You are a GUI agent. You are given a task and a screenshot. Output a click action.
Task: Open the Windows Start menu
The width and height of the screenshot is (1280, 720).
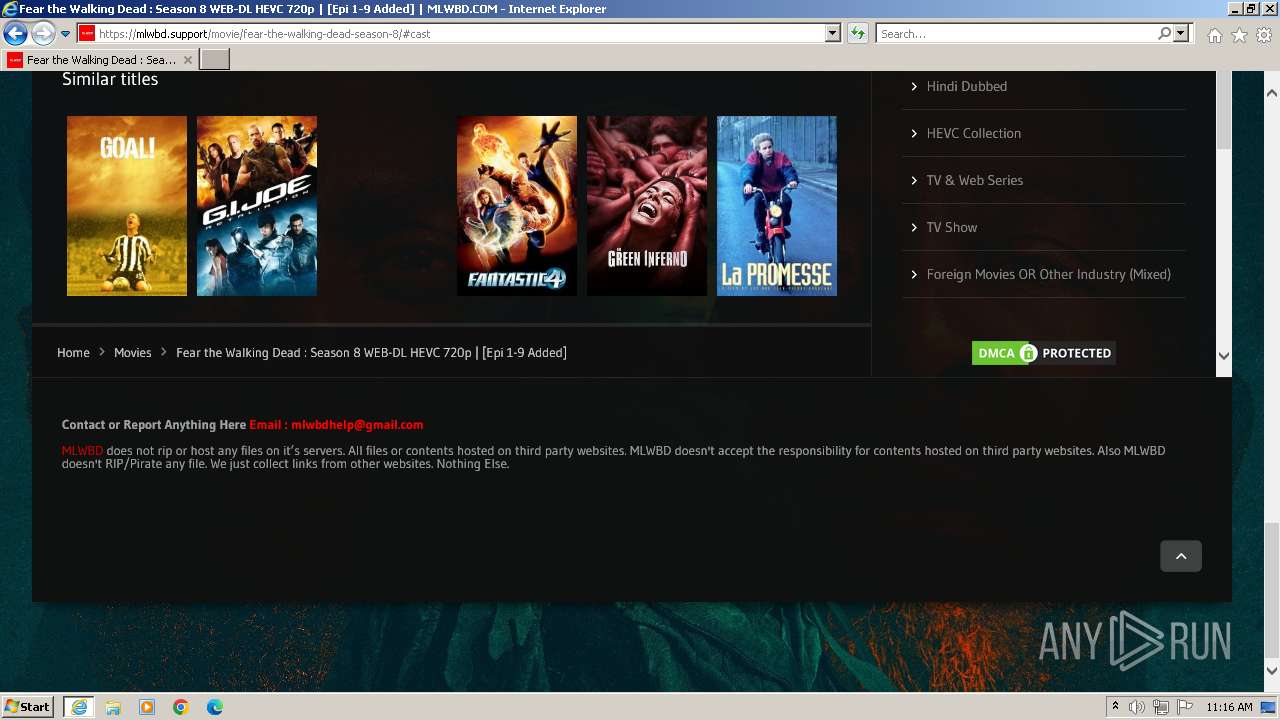(28, 707)
